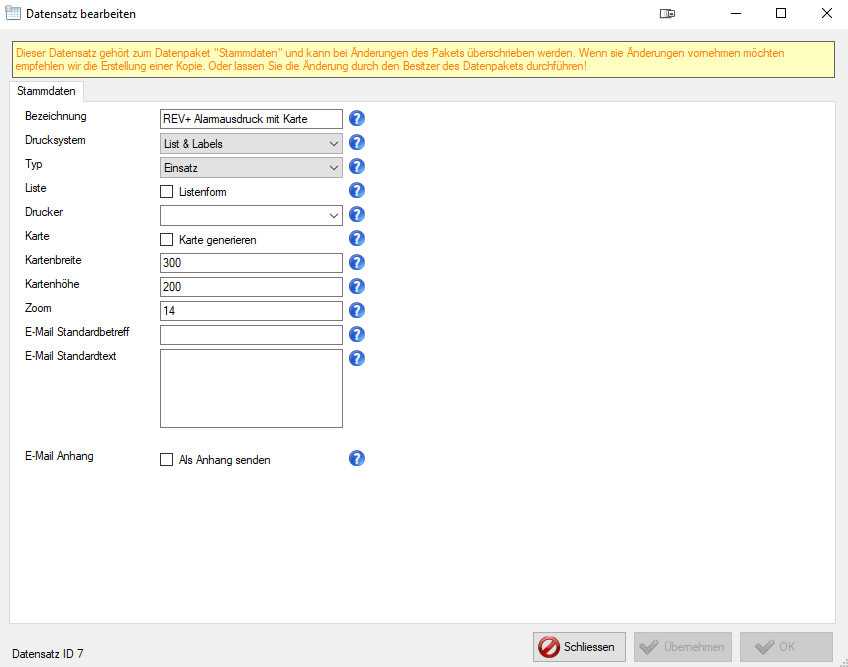
Task: Toggle Als Anhang senden checkbox
Action: [x=167, y=460]
